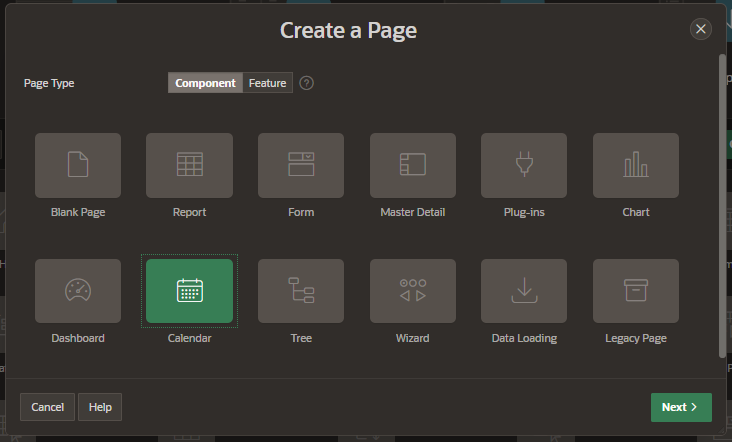Click the Blank Page label text
The width and height of the screenshot is (732, 442).
coord(78,212)
